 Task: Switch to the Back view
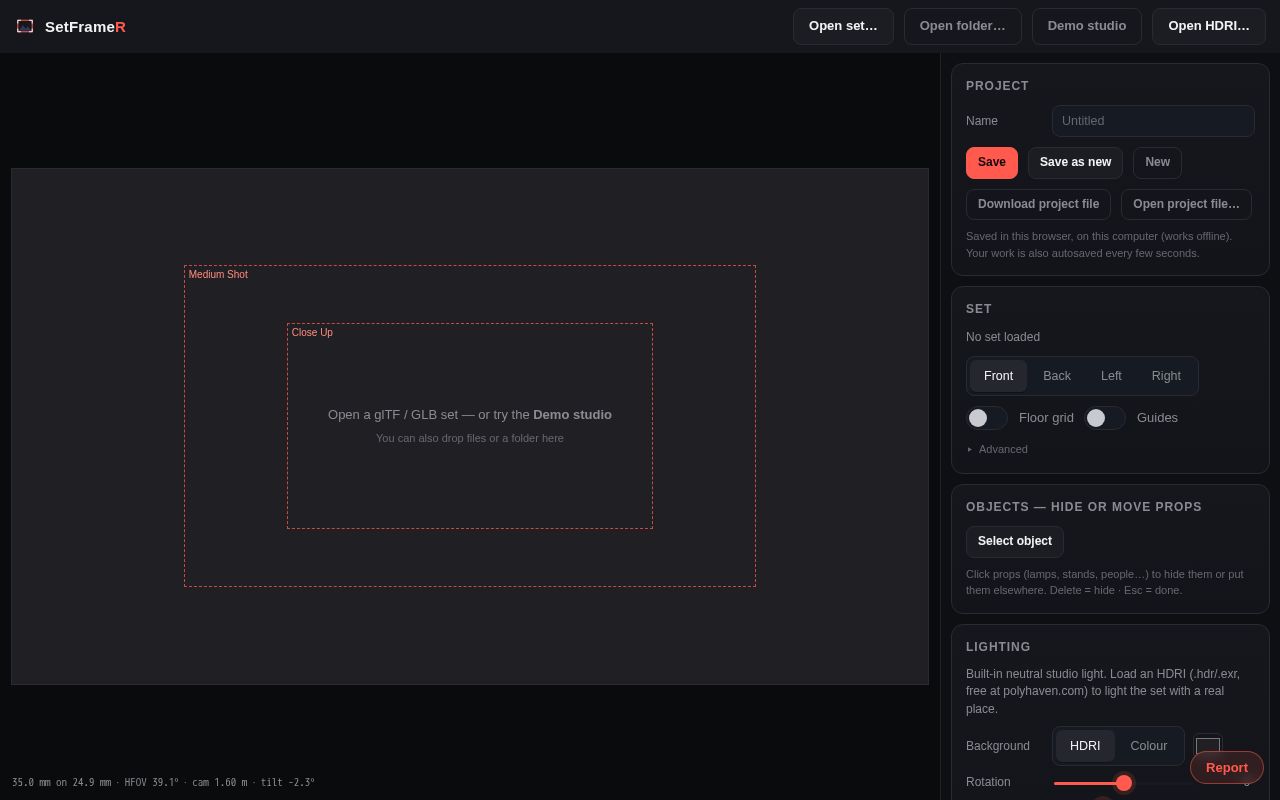(1056, 376)
